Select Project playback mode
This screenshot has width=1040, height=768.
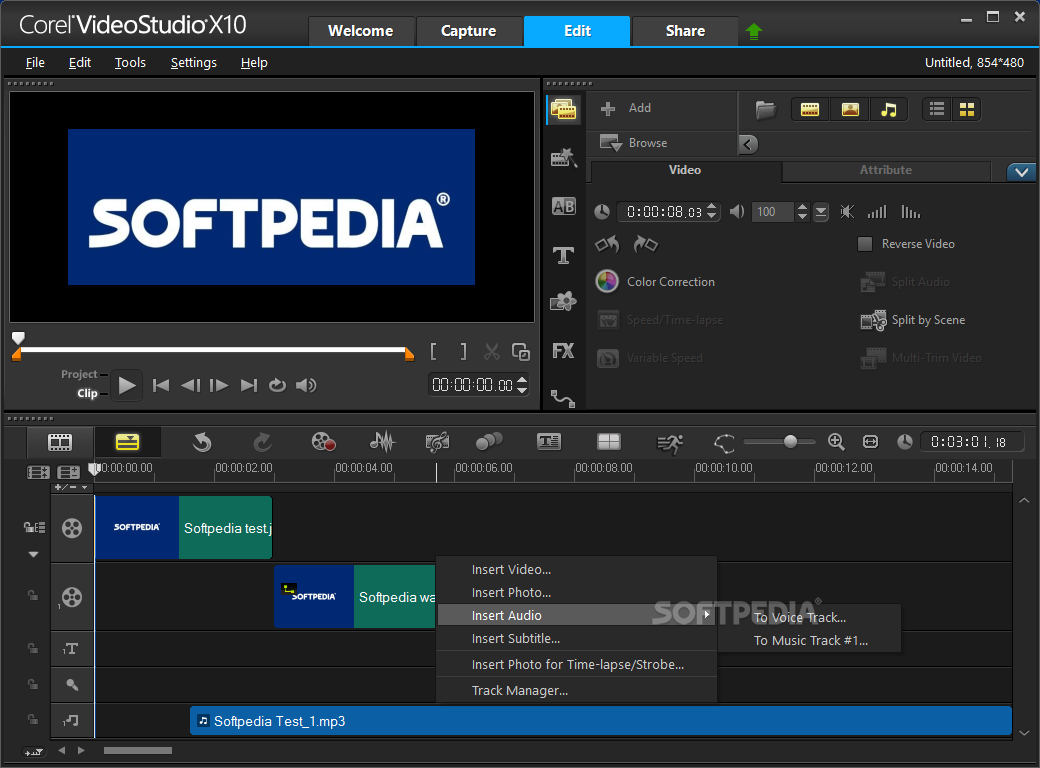[x=79, y=374]
